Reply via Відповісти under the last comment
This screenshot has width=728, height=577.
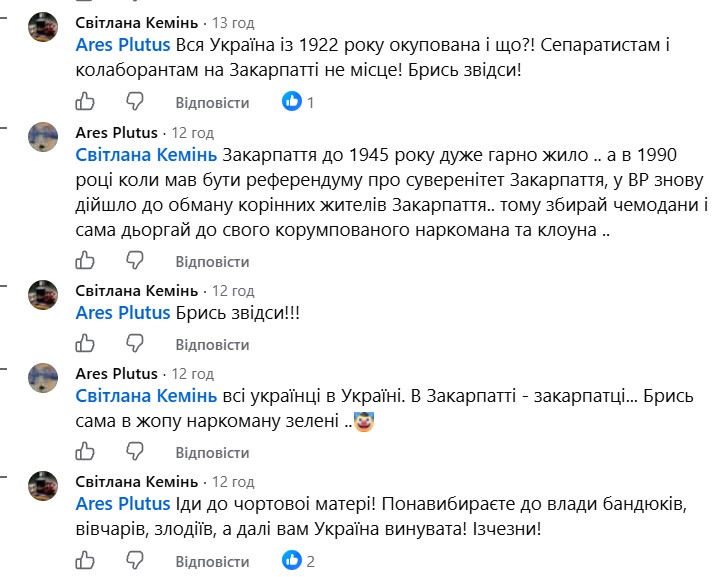212,562
